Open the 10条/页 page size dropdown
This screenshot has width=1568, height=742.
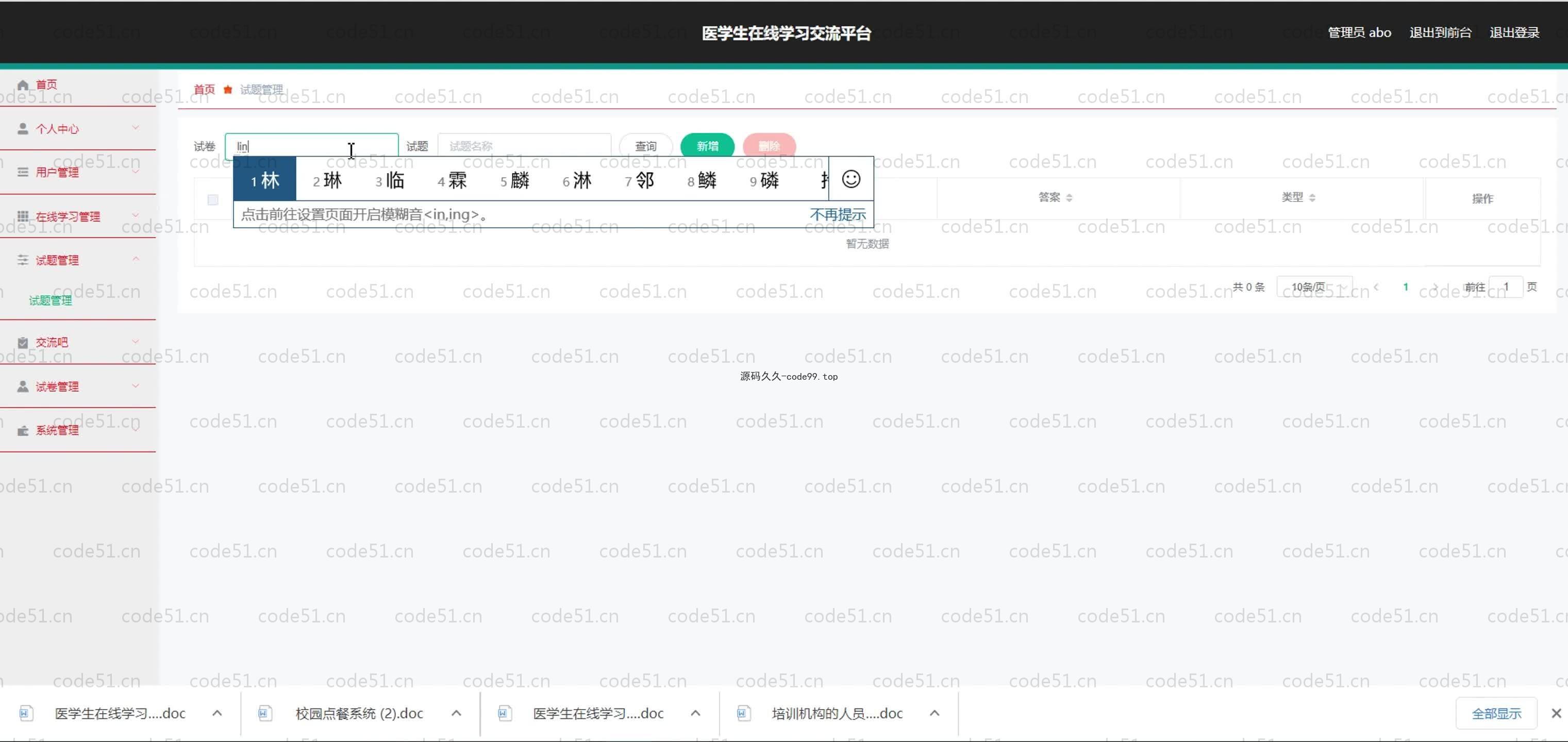click(x=1315, y=286)
